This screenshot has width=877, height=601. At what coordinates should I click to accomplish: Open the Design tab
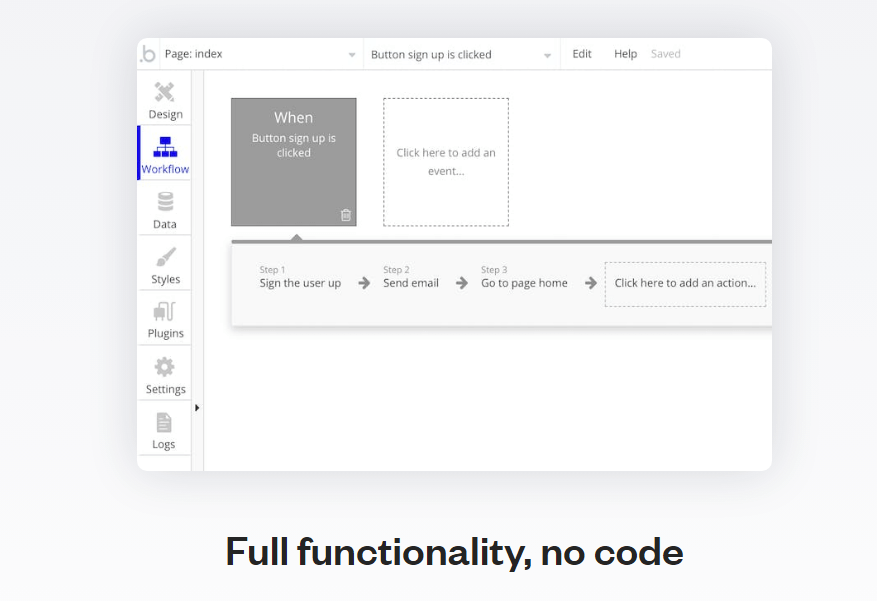[x=165, y=101]
